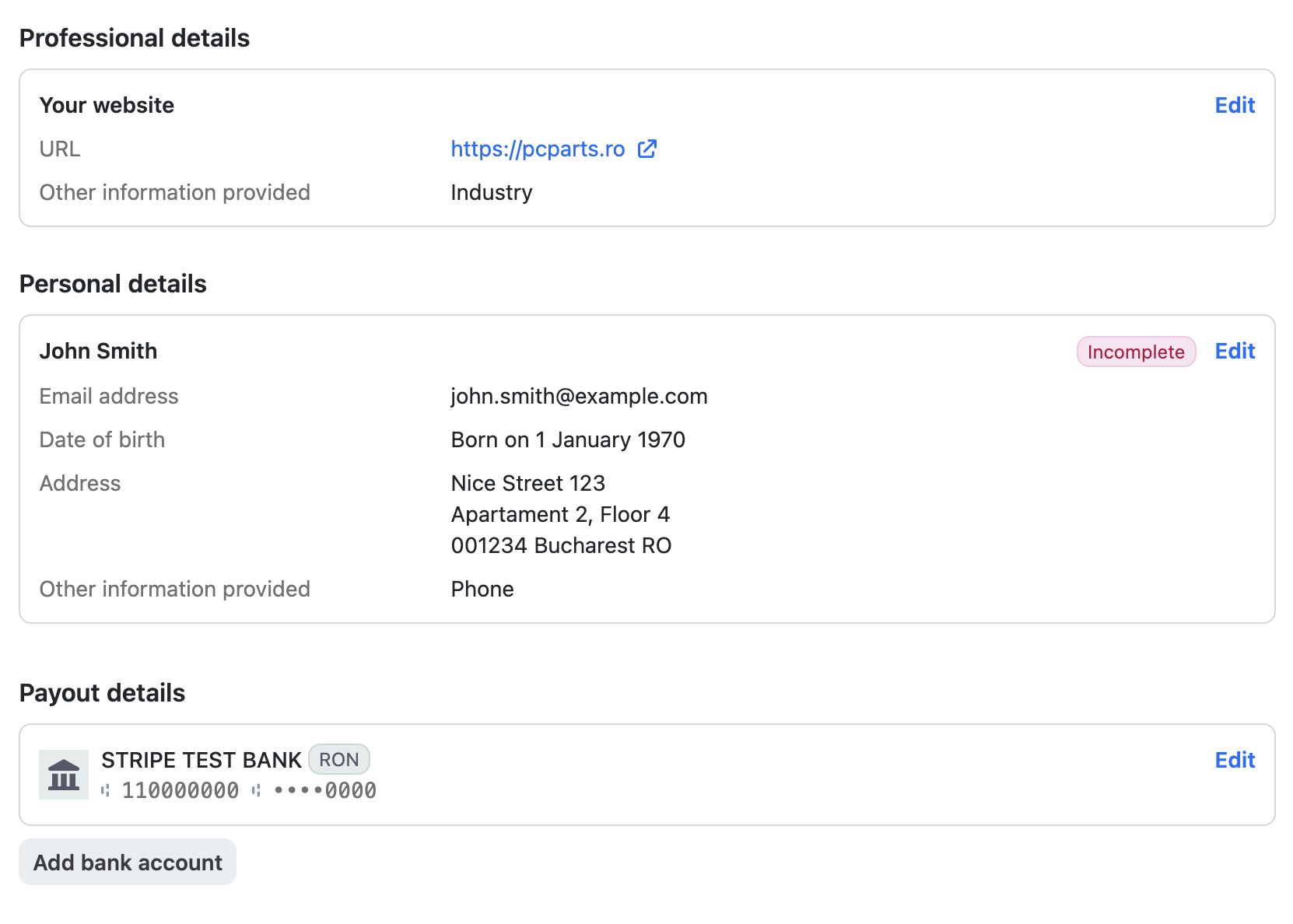The width and height of the screenshot is (1293, 924).
Task: Click the Industry value under Your website
Action: [x=492, y=192]
